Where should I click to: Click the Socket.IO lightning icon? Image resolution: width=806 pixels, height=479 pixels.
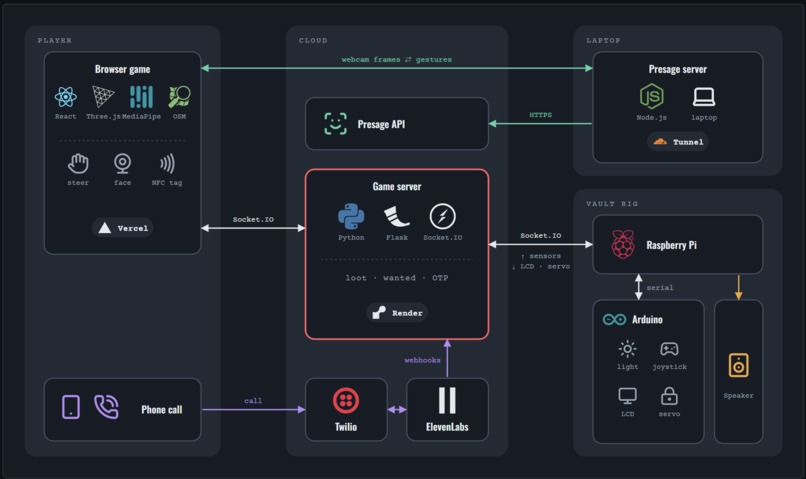443,216
